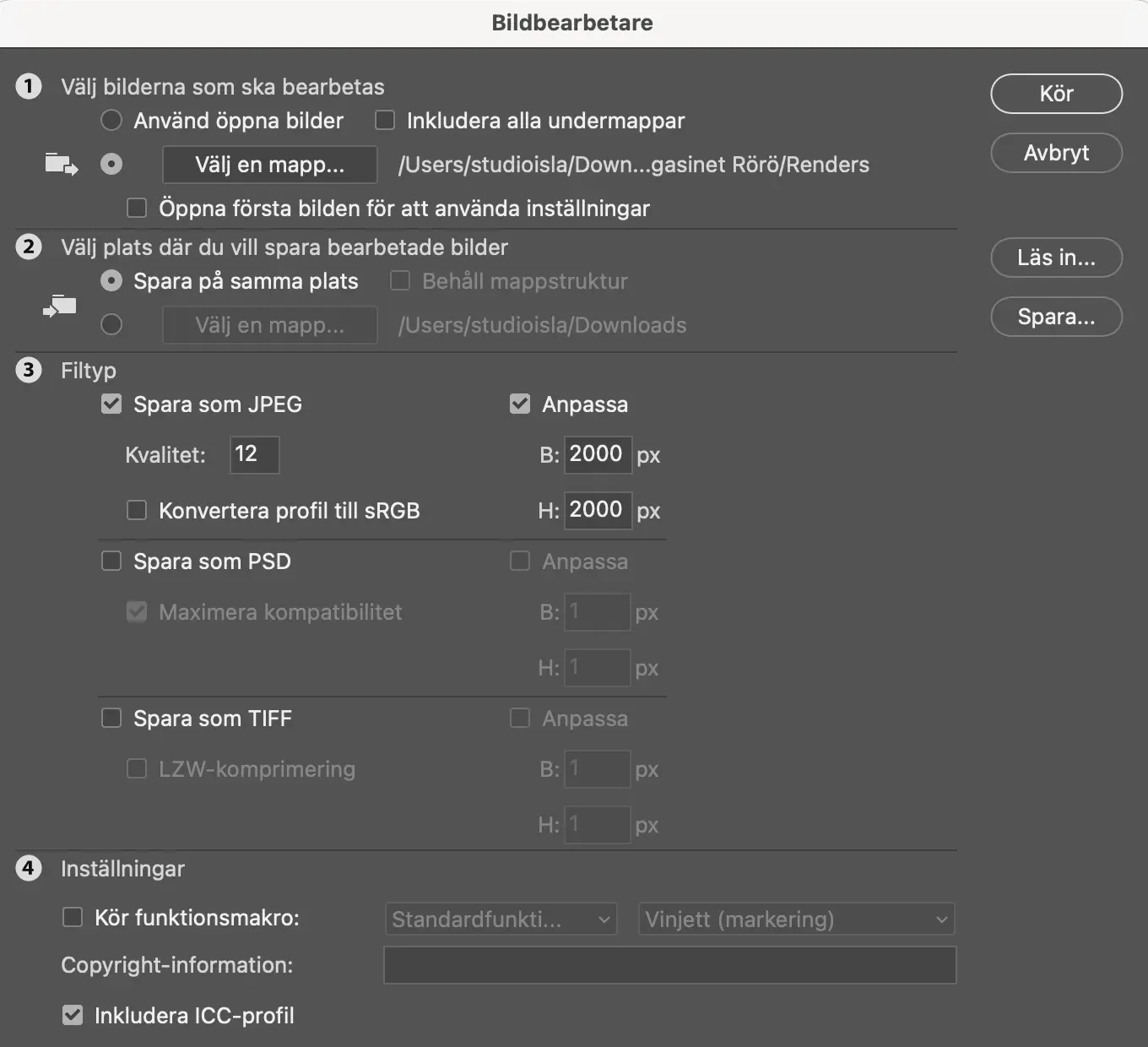Select the 'Använd öppna bilder' radio button
Image resolution: width=1148 pixels, height=1047 pixels.
coord(111,121)
